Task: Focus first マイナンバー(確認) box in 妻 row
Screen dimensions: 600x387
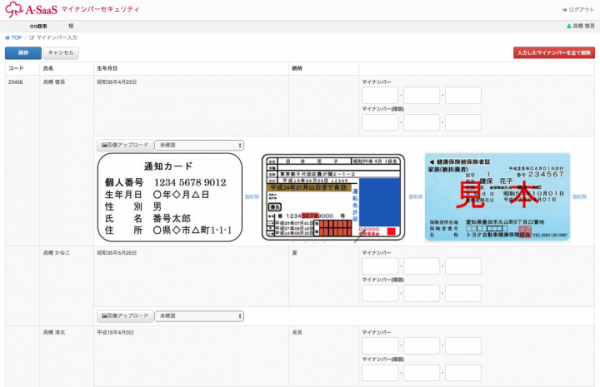Action: (380, 293)
